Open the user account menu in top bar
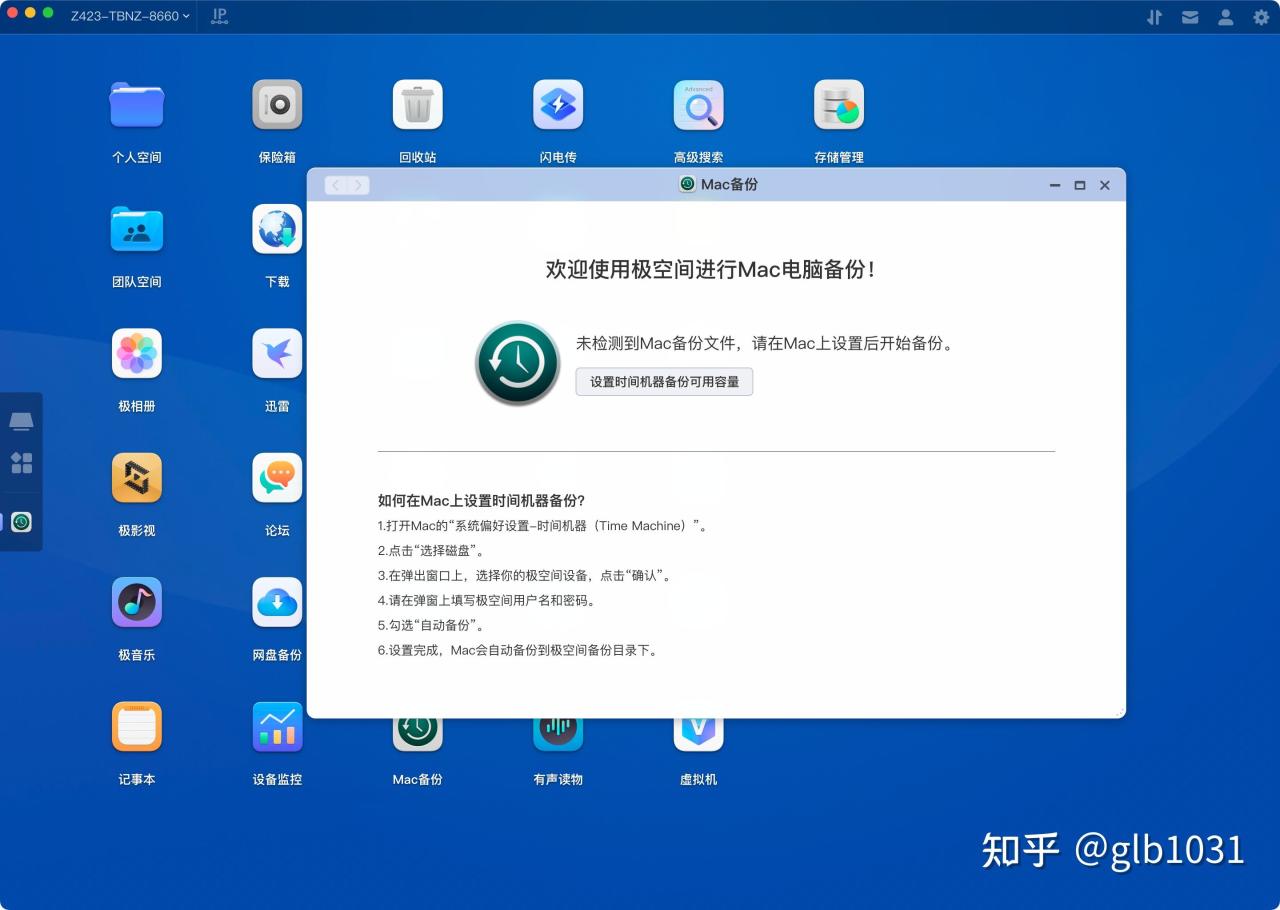1280x910 pixels. tap(1225, 16)
